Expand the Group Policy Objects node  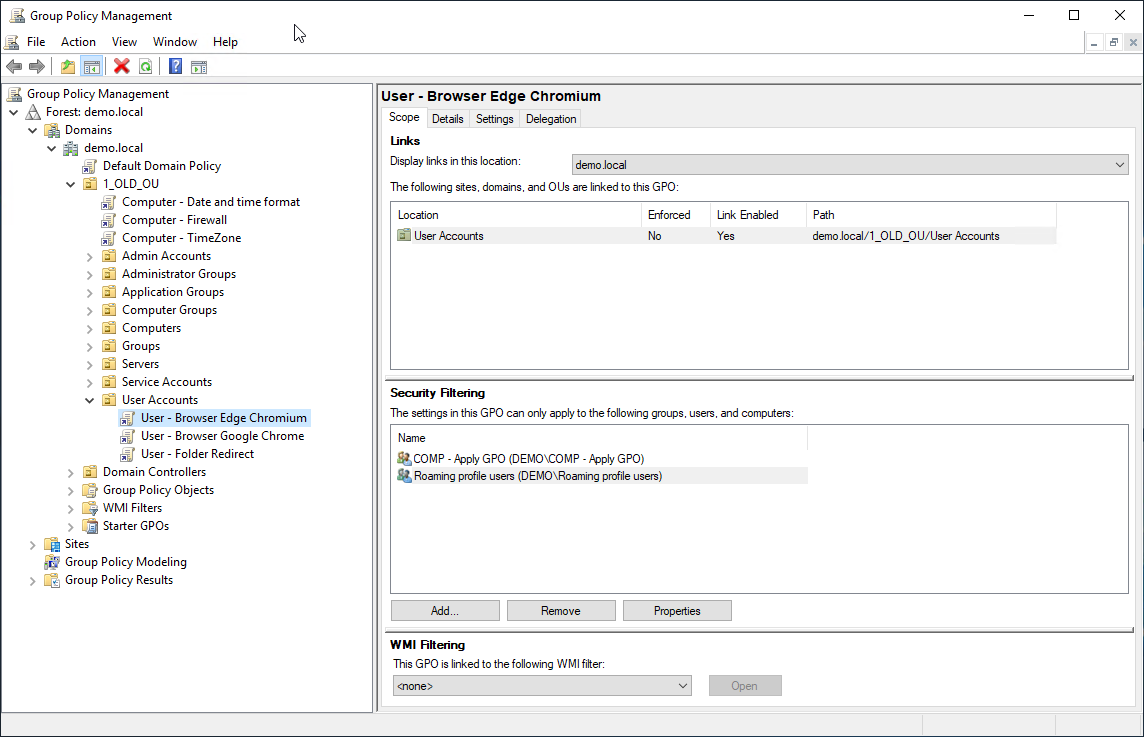click(x=70, y=490)
